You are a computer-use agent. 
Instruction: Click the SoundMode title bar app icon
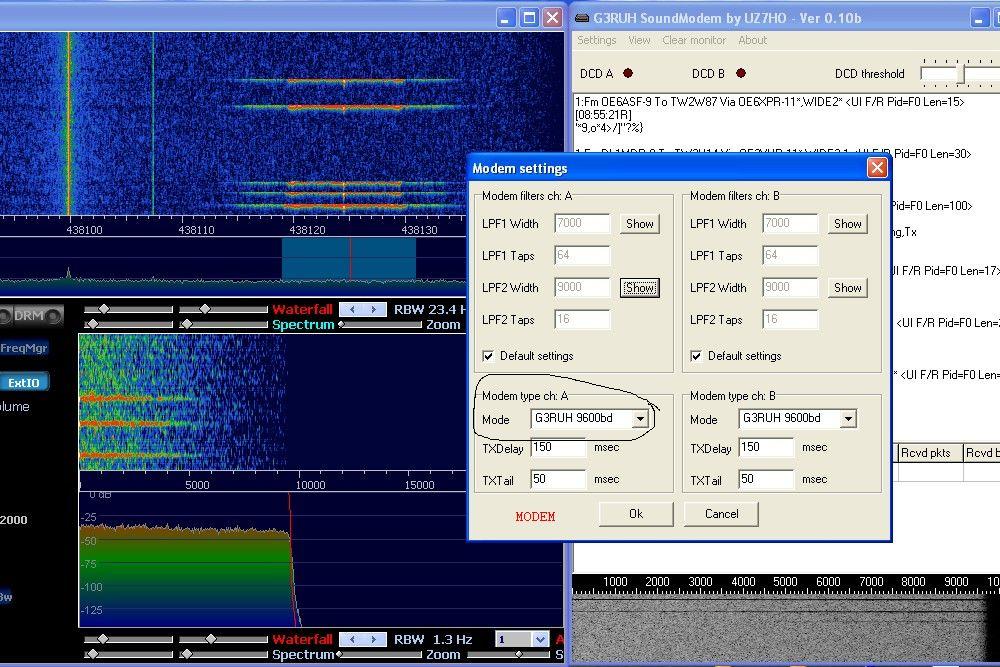(x=582, y=17)
